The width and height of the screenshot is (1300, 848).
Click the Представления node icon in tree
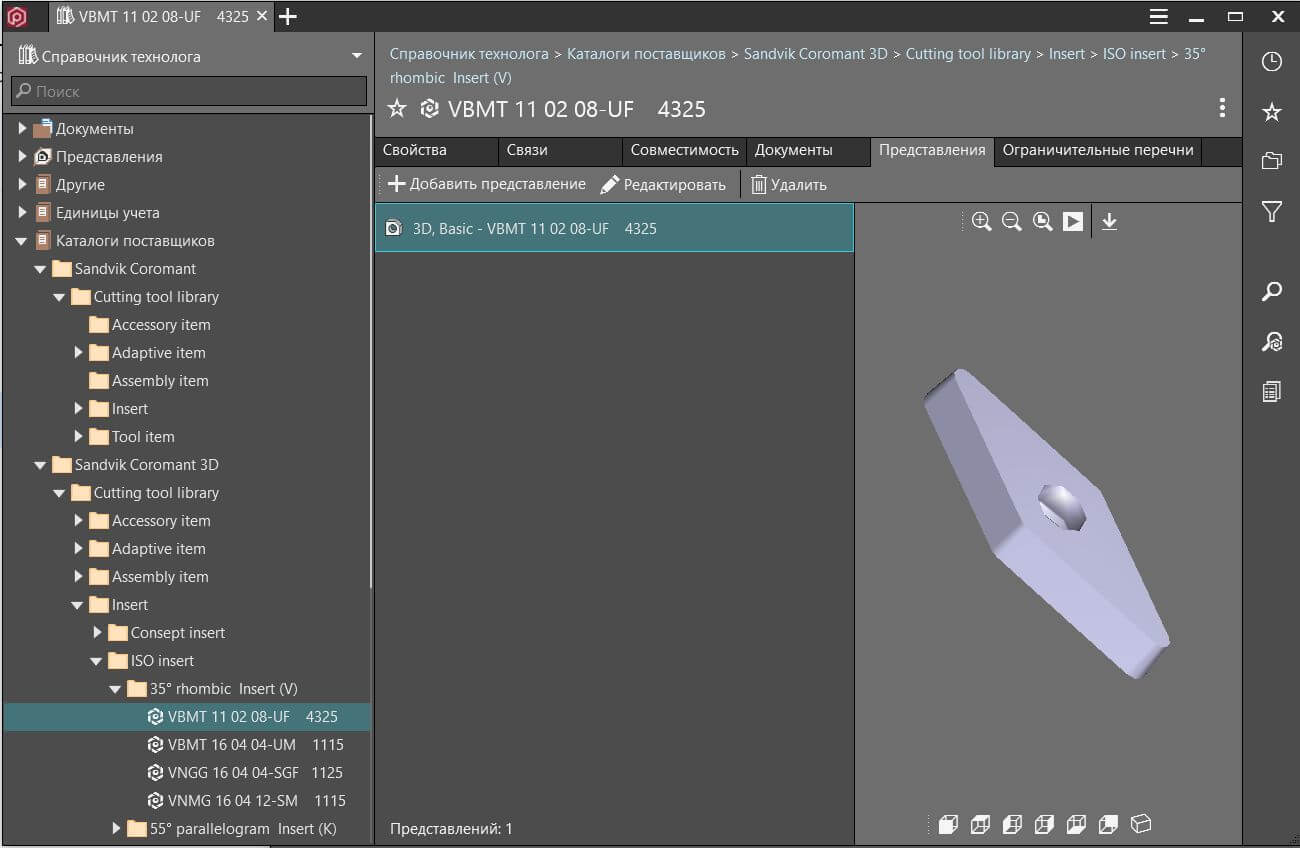[x=42, y=157]
